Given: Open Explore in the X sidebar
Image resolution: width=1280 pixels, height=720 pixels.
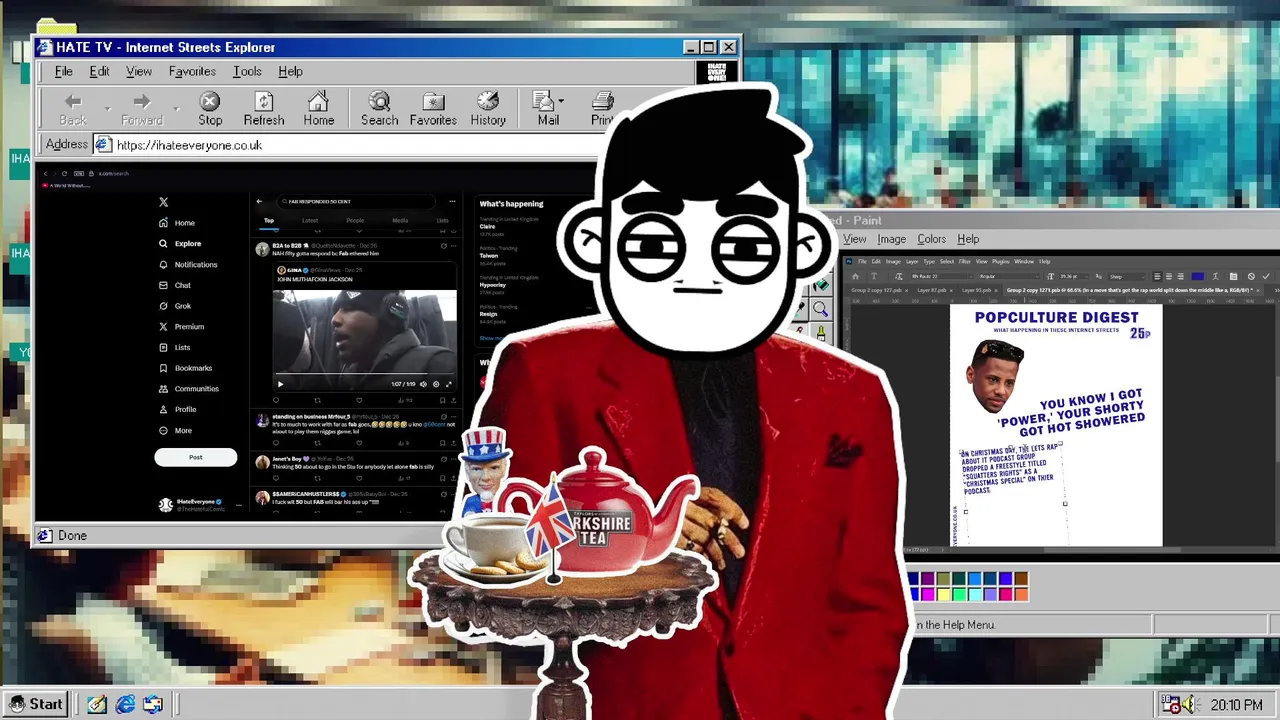Looking at the screenshot, I should point(180,243).
